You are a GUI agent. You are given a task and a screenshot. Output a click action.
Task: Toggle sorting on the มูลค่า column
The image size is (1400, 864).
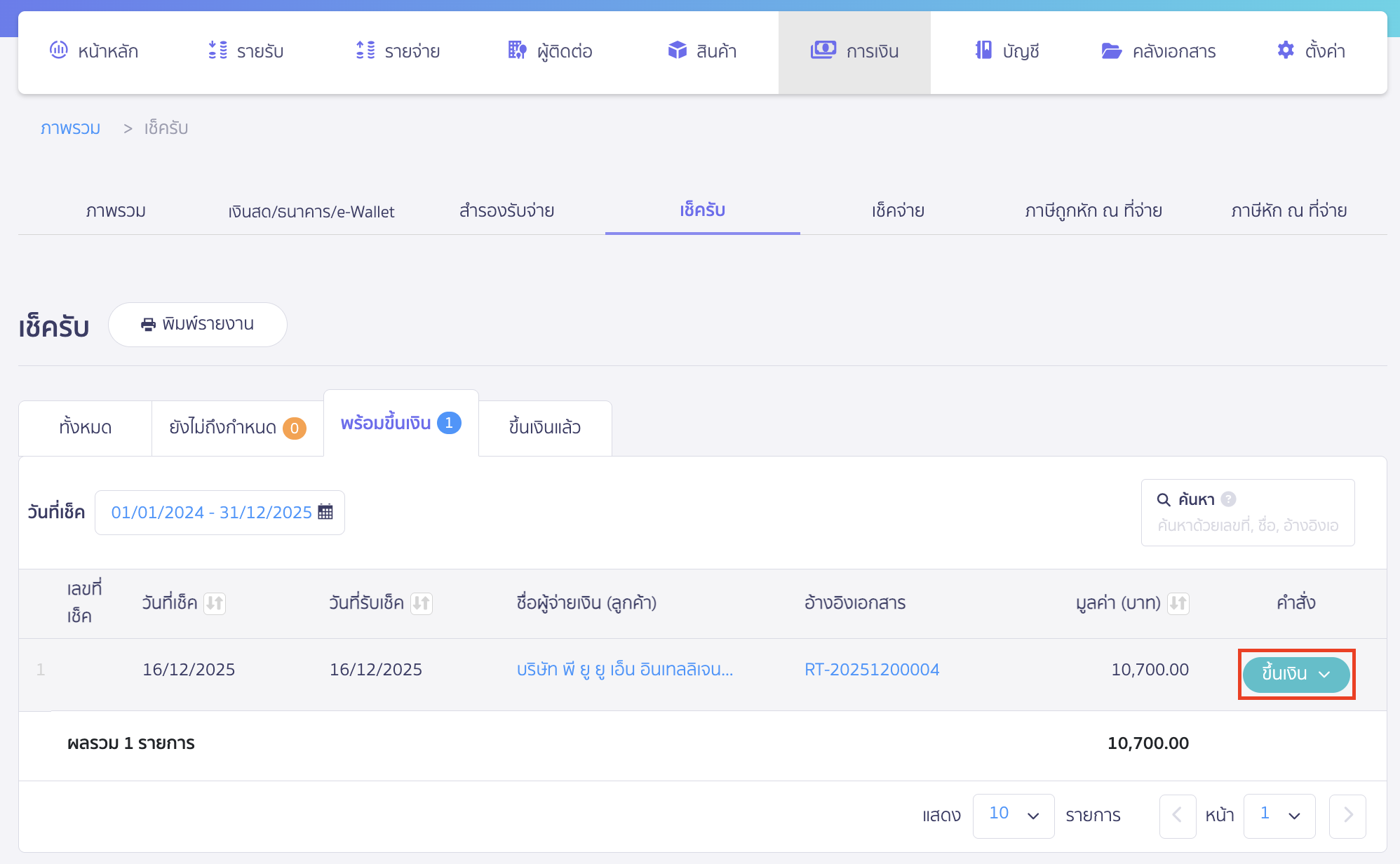point(1178,603)
